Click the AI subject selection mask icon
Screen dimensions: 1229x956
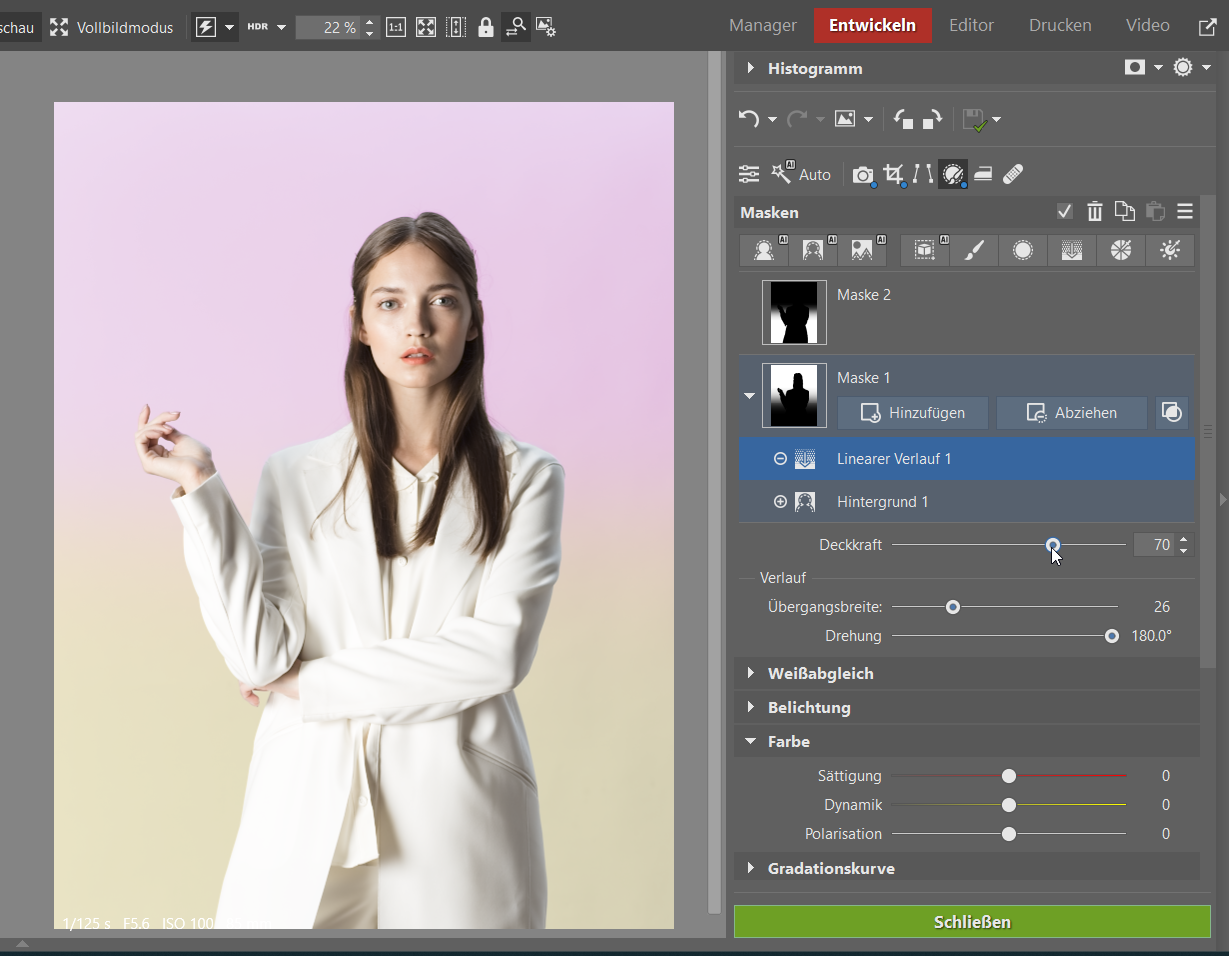(x=765, y=251)
